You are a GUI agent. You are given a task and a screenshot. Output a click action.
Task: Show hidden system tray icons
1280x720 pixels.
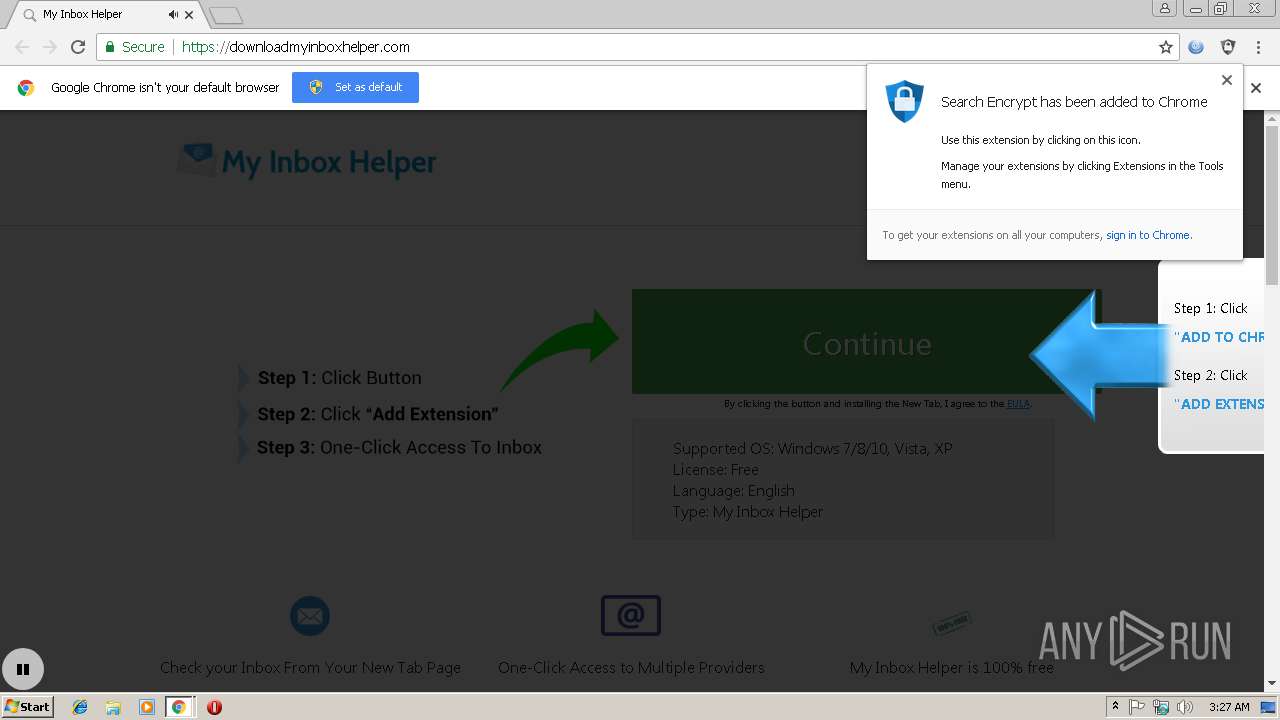click(1115, 707)
